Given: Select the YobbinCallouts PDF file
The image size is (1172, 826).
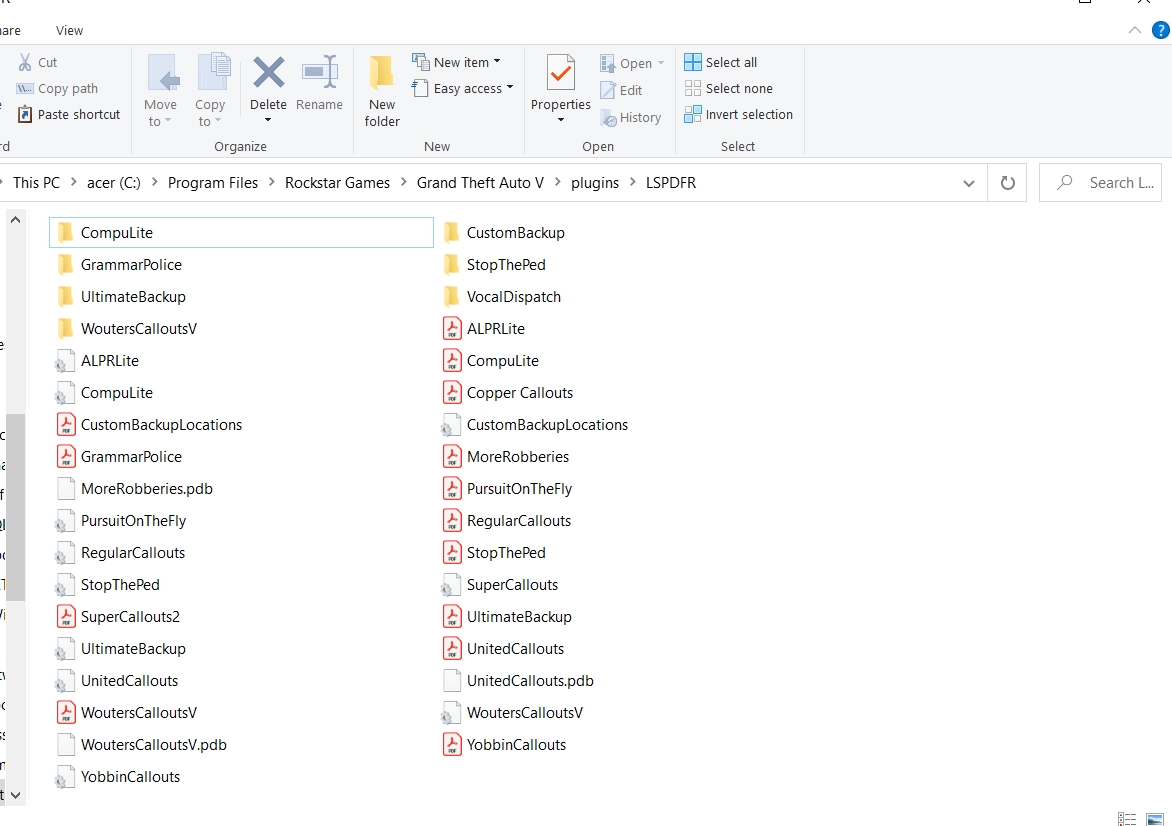Looking at the screenshot, I should 505,745.
